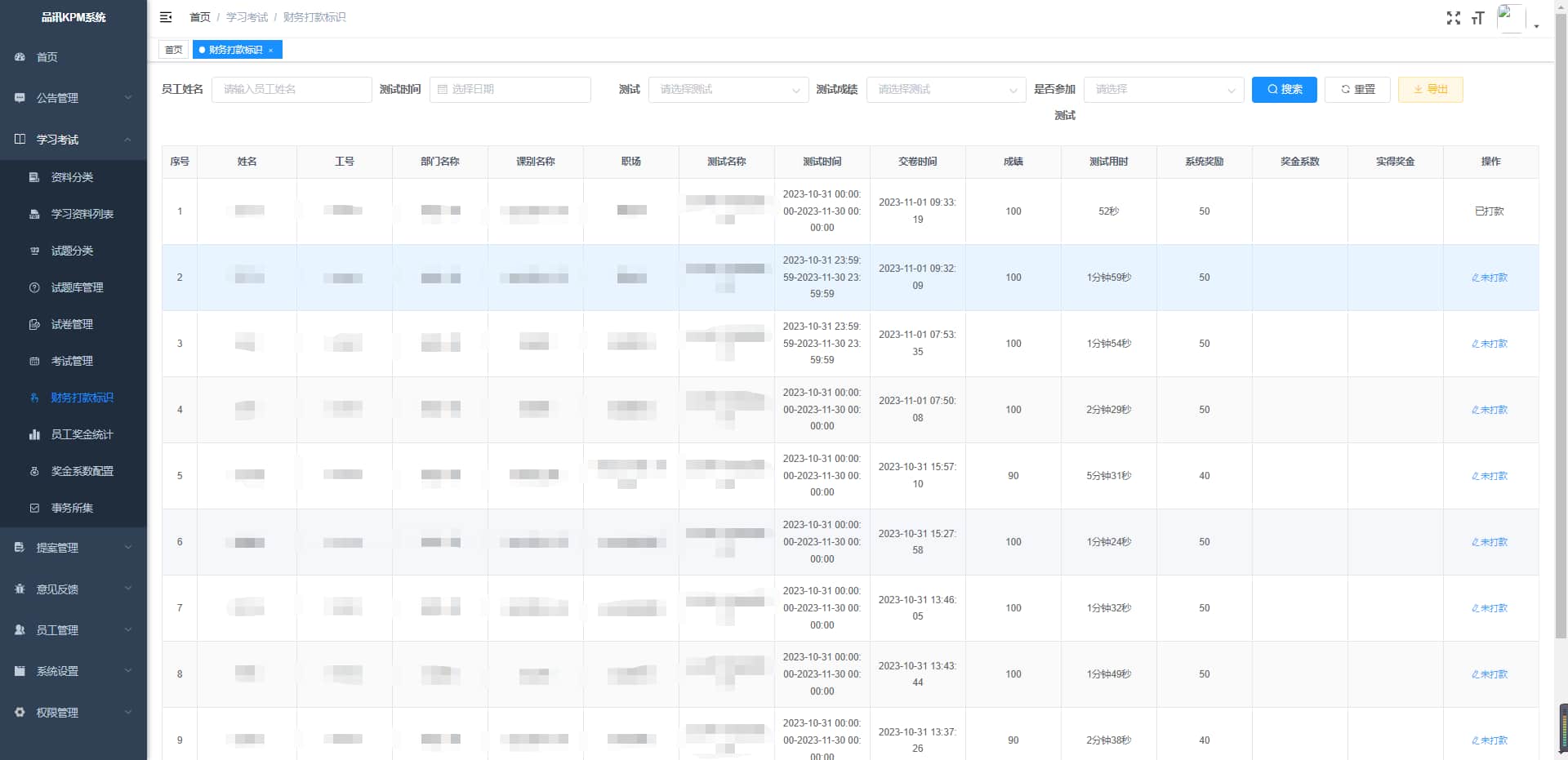Go to 首页 breadcrumb link

tap(200, 17)
